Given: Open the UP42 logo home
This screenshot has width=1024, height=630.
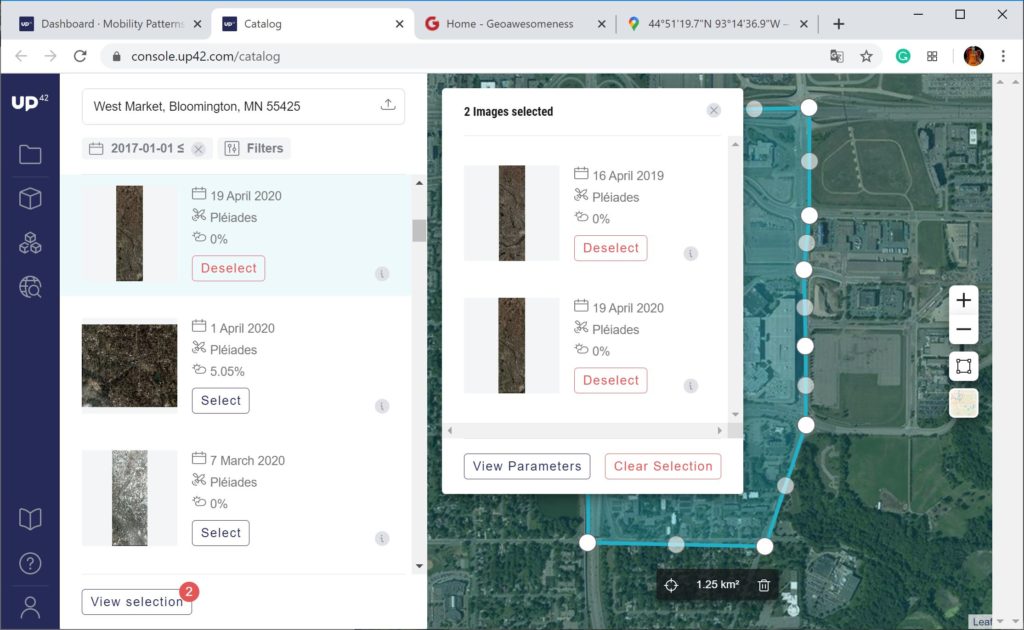Looking at the screenshot, I should point(29,102).
